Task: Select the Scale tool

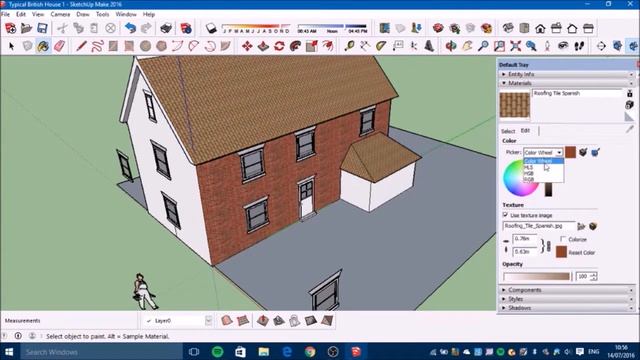Action: (311, 46)
